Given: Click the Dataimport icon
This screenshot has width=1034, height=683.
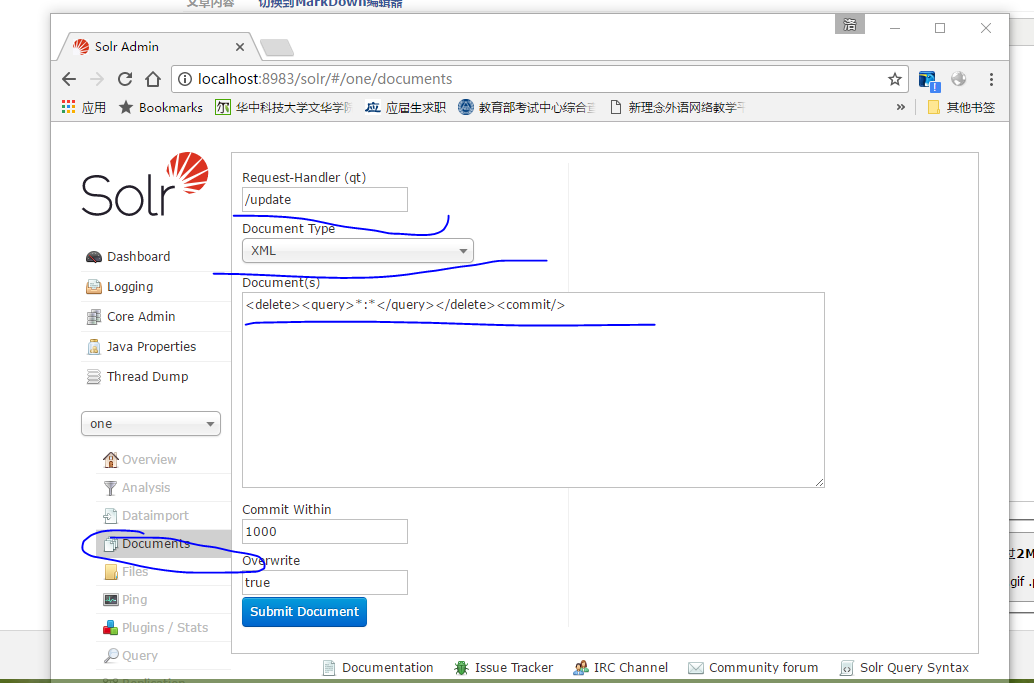Looking at the screenshot, I should [111, 516].
